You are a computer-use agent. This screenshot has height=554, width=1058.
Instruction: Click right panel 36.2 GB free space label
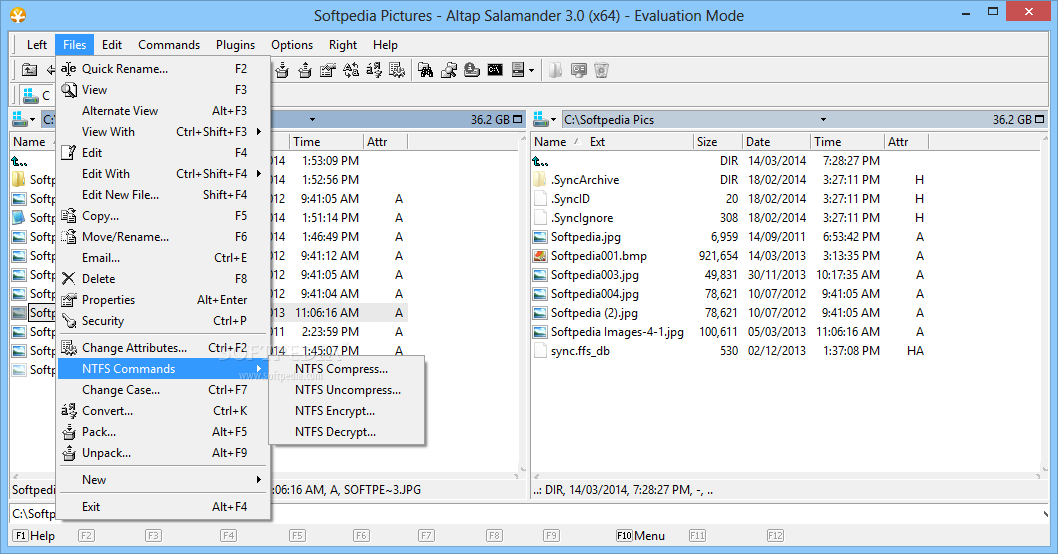tap(1012, 119)
